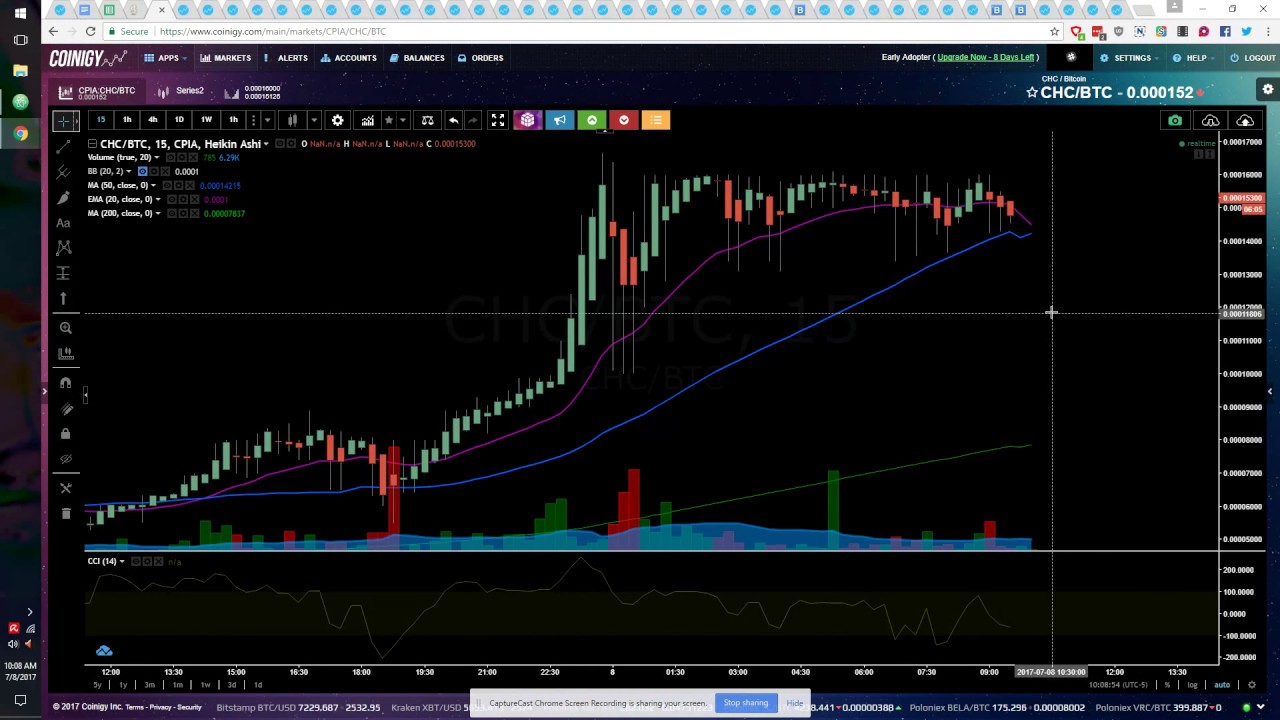
Task: Toggle log scale at chart bottom
Action: pyautogui.click(x=1191, y=685)
